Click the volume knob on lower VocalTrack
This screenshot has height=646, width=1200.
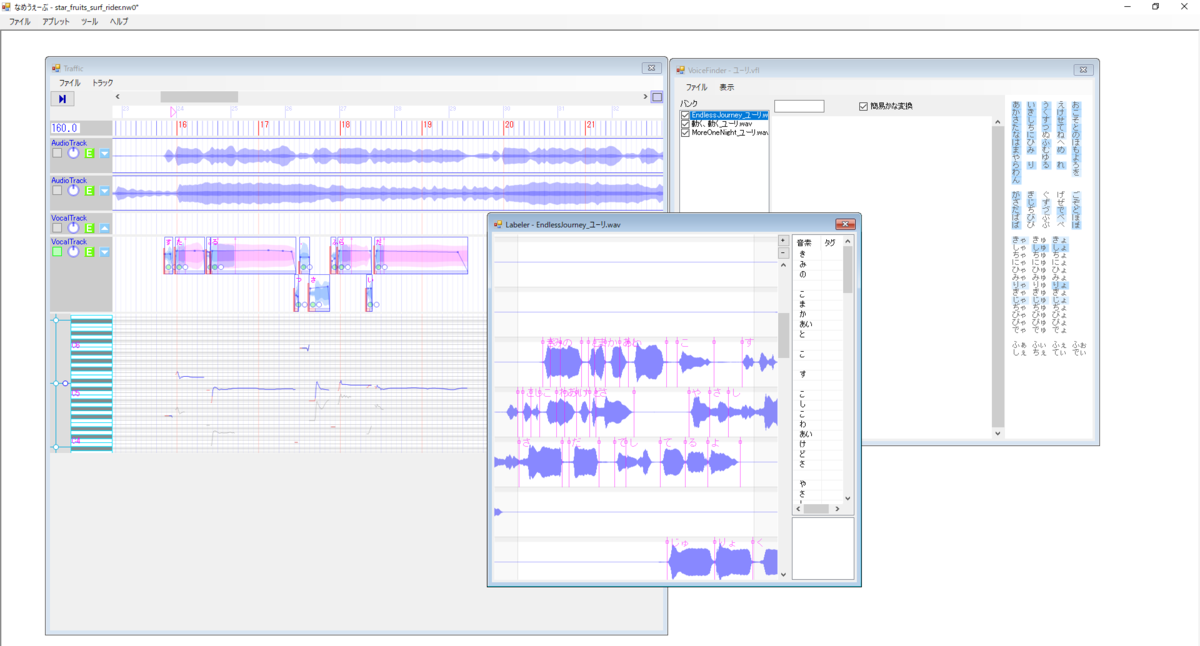73,252
